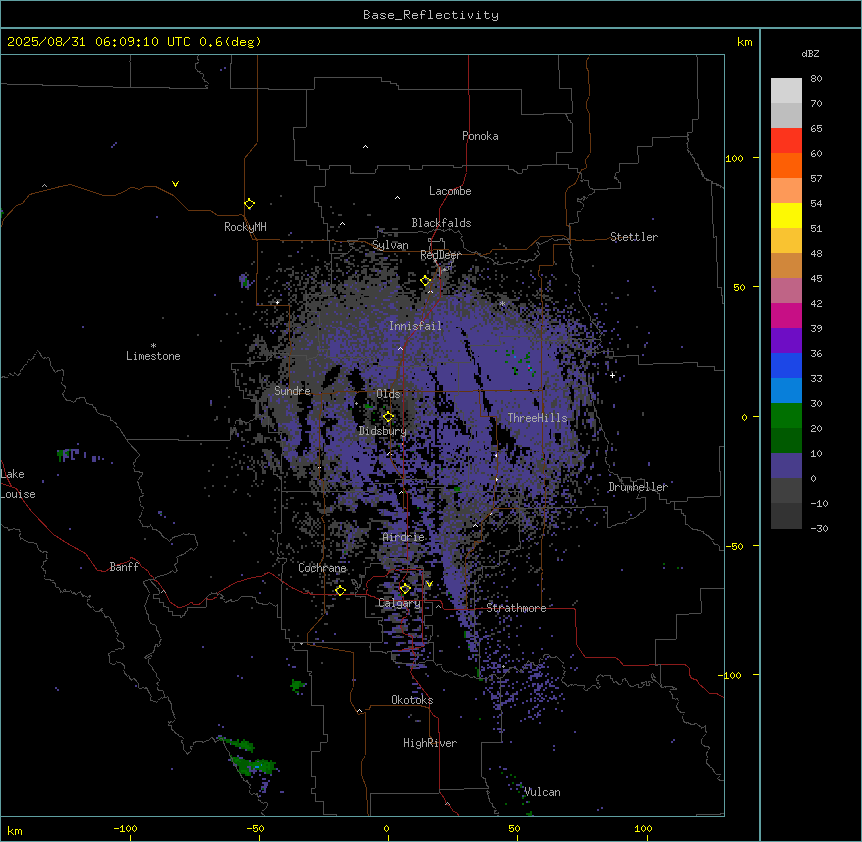Select the Lake Louise map label

point(18,484)
